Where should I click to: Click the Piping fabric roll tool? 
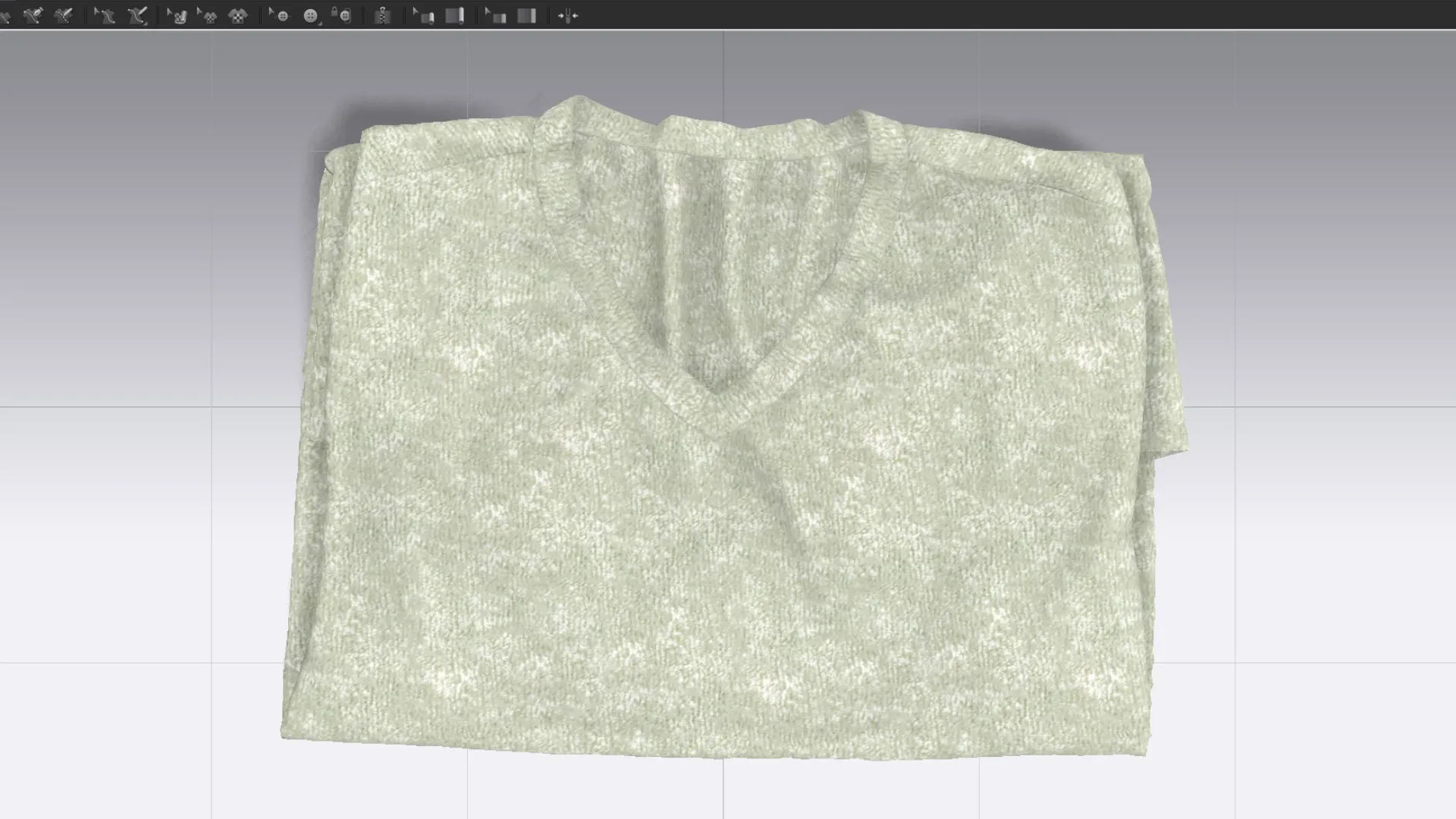pos(455,15)
